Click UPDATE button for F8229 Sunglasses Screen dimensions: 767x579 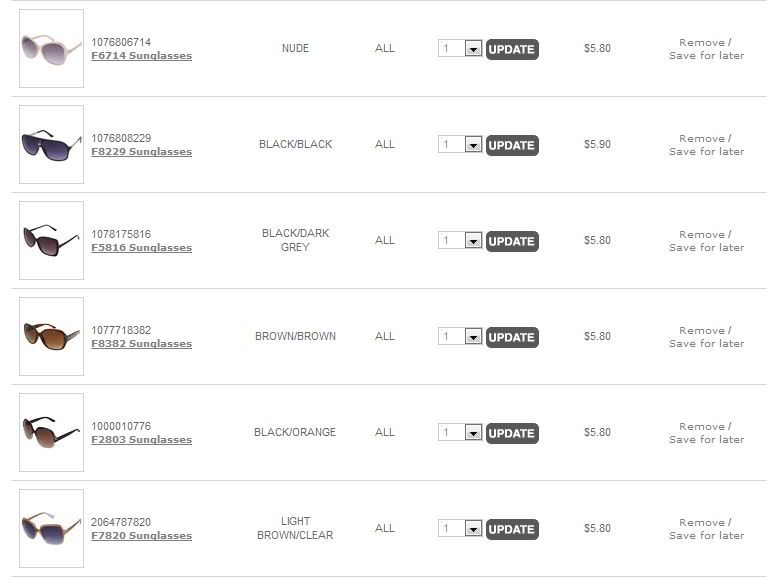tap(512, 145)
